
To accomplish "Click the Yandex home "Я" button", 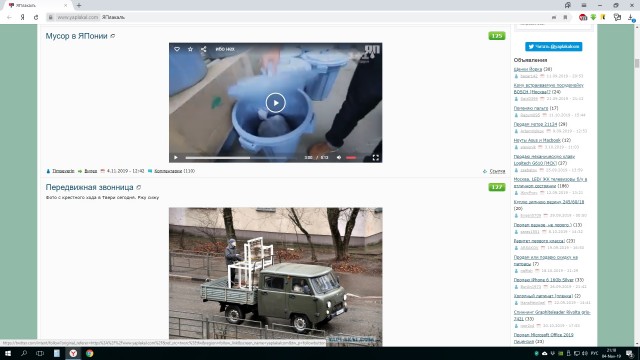I will point(22,17).
